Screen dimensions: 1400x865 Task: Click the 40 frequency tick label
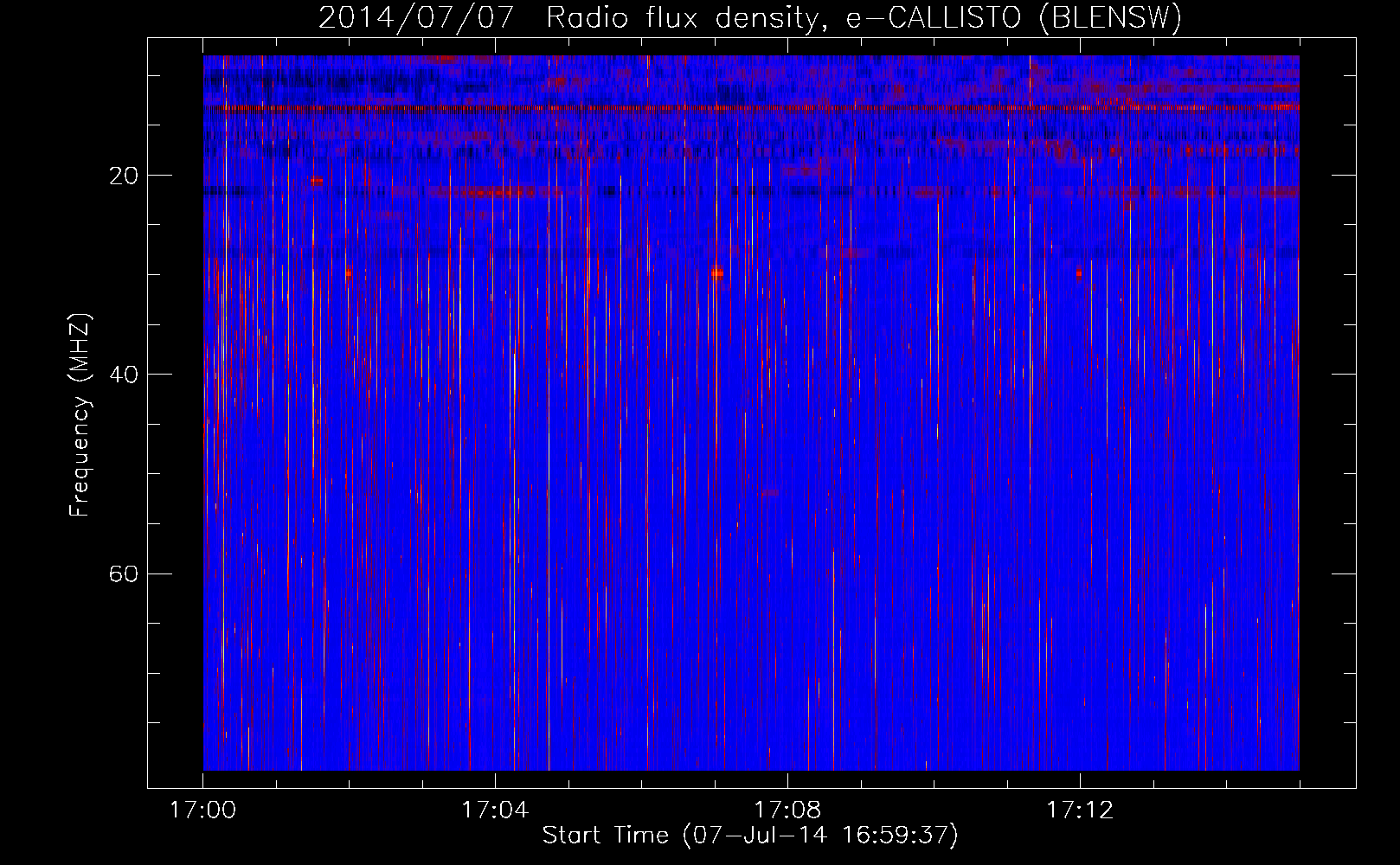pos(124,375)
